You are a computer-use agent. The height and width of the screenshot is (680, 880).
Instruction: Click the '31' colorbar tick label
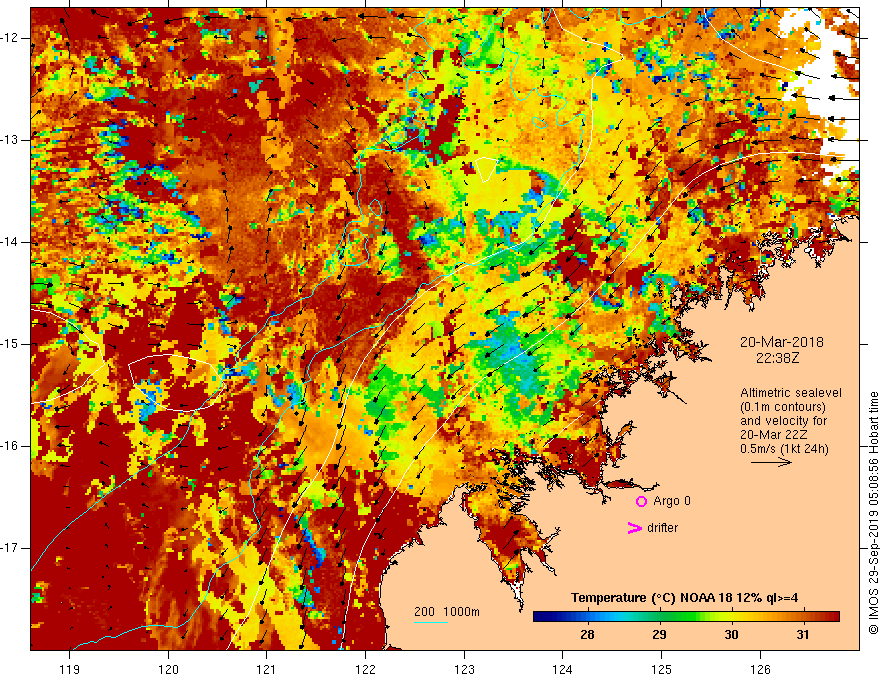click(x=803, y=635)
